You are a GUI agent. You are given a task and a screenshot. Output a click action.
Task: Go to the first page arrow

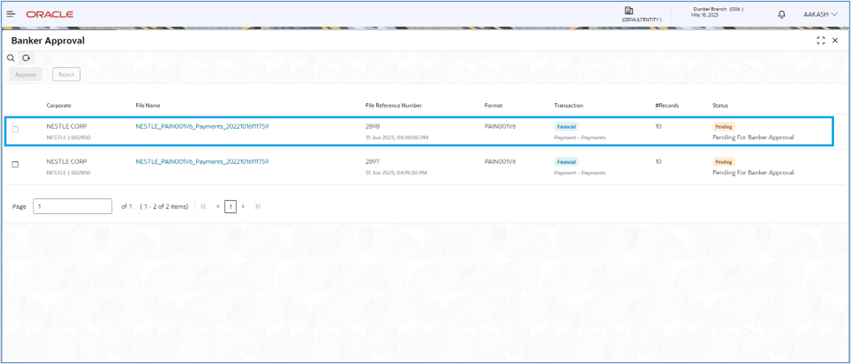204,206
